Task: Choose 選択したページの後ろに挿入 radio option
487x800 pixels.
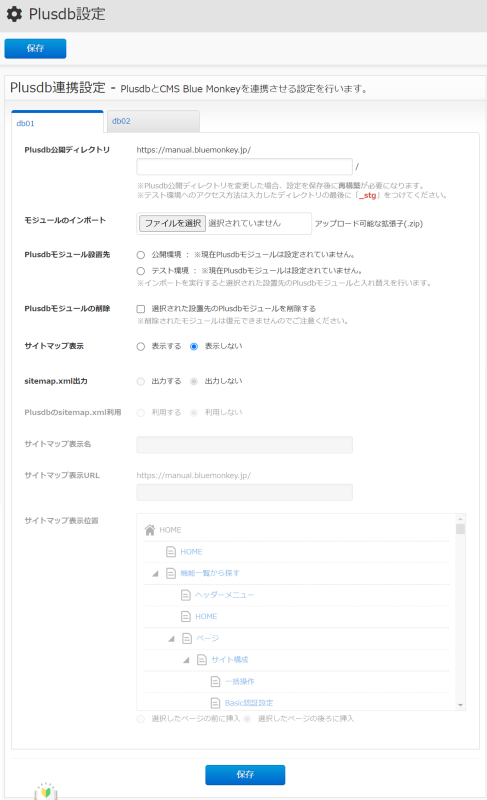Action: (x=247, y=719)
